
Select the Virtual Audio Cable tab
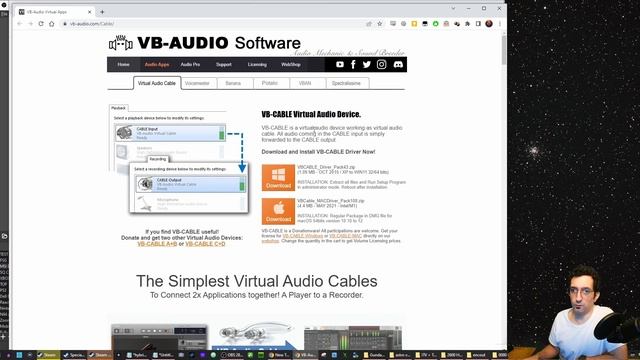pos(157,83)
